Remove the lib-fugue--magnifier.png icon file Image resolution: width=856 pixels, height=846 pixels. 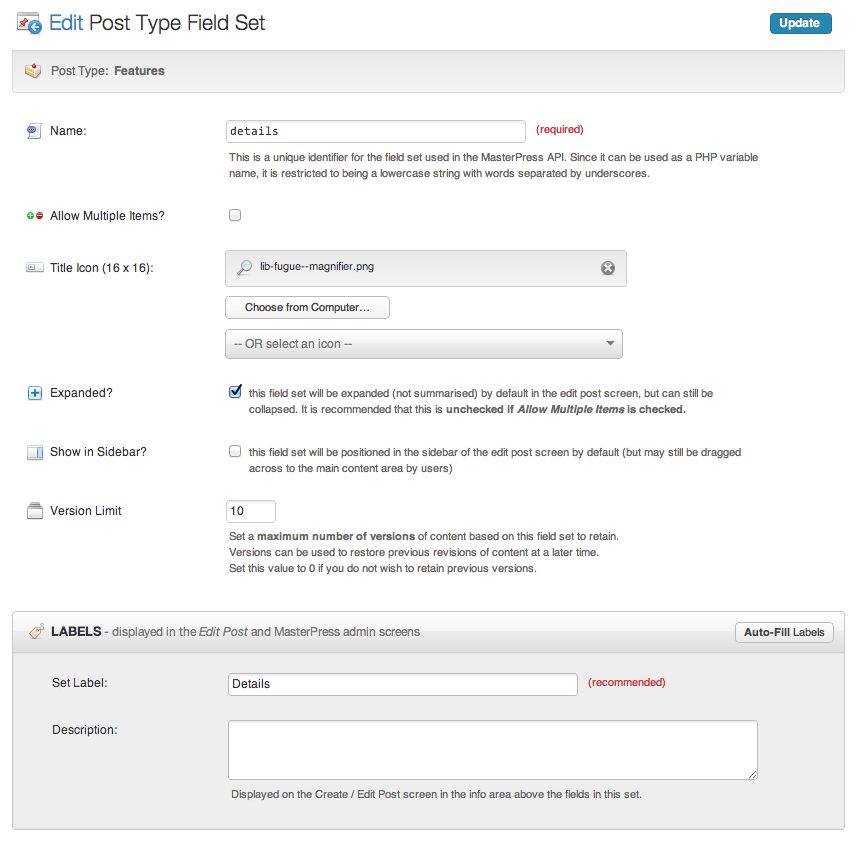pos(608,267)
